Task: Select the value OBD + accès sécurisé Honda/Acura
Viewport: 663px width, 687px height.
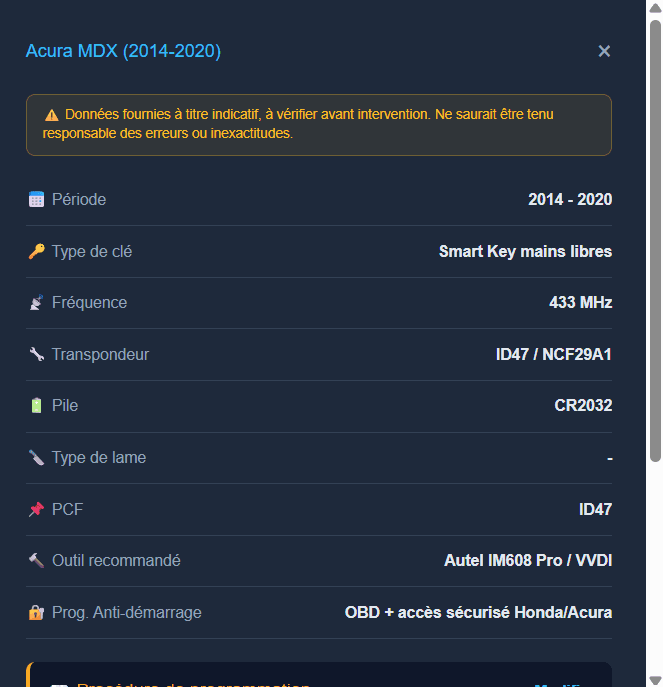Action: click(478, 612)
